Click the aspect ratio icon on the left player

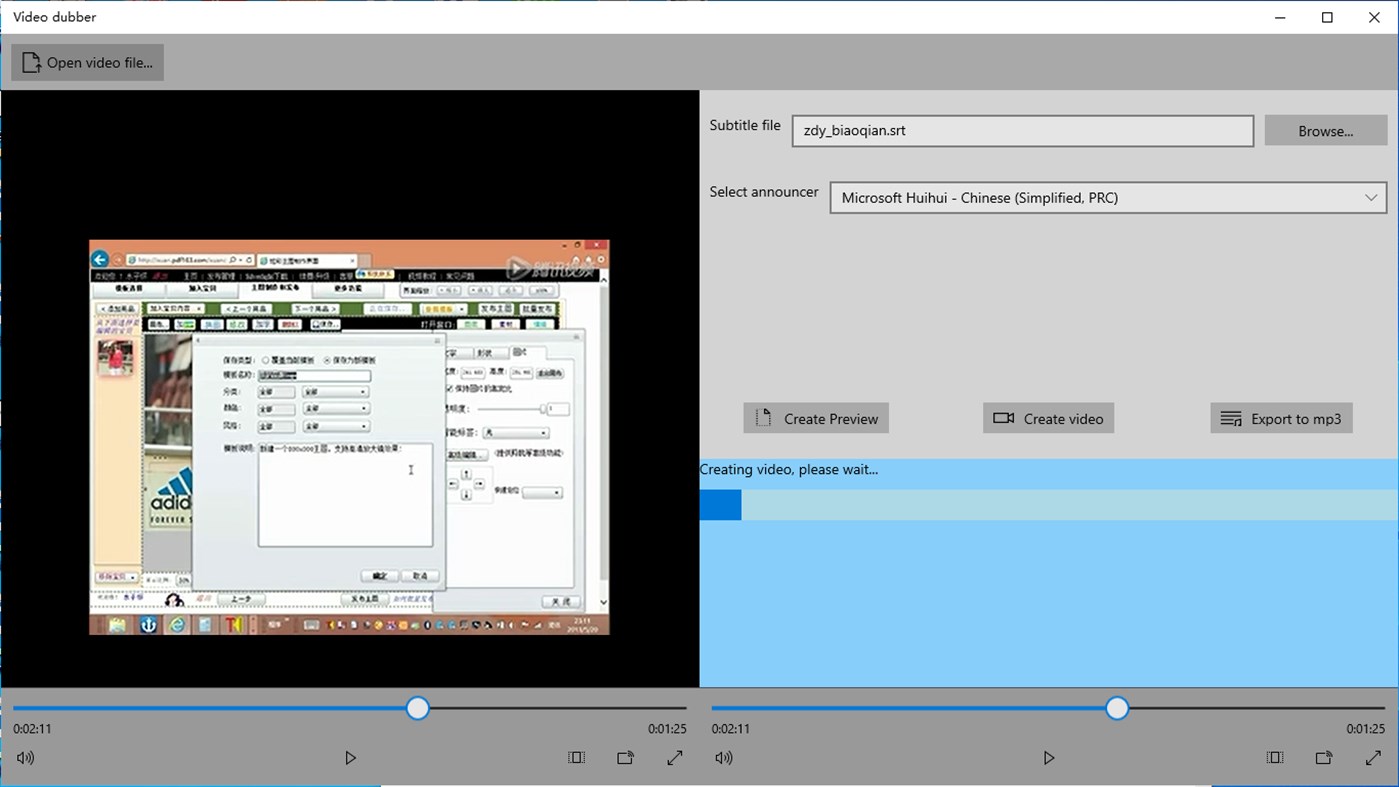[576, 757]
